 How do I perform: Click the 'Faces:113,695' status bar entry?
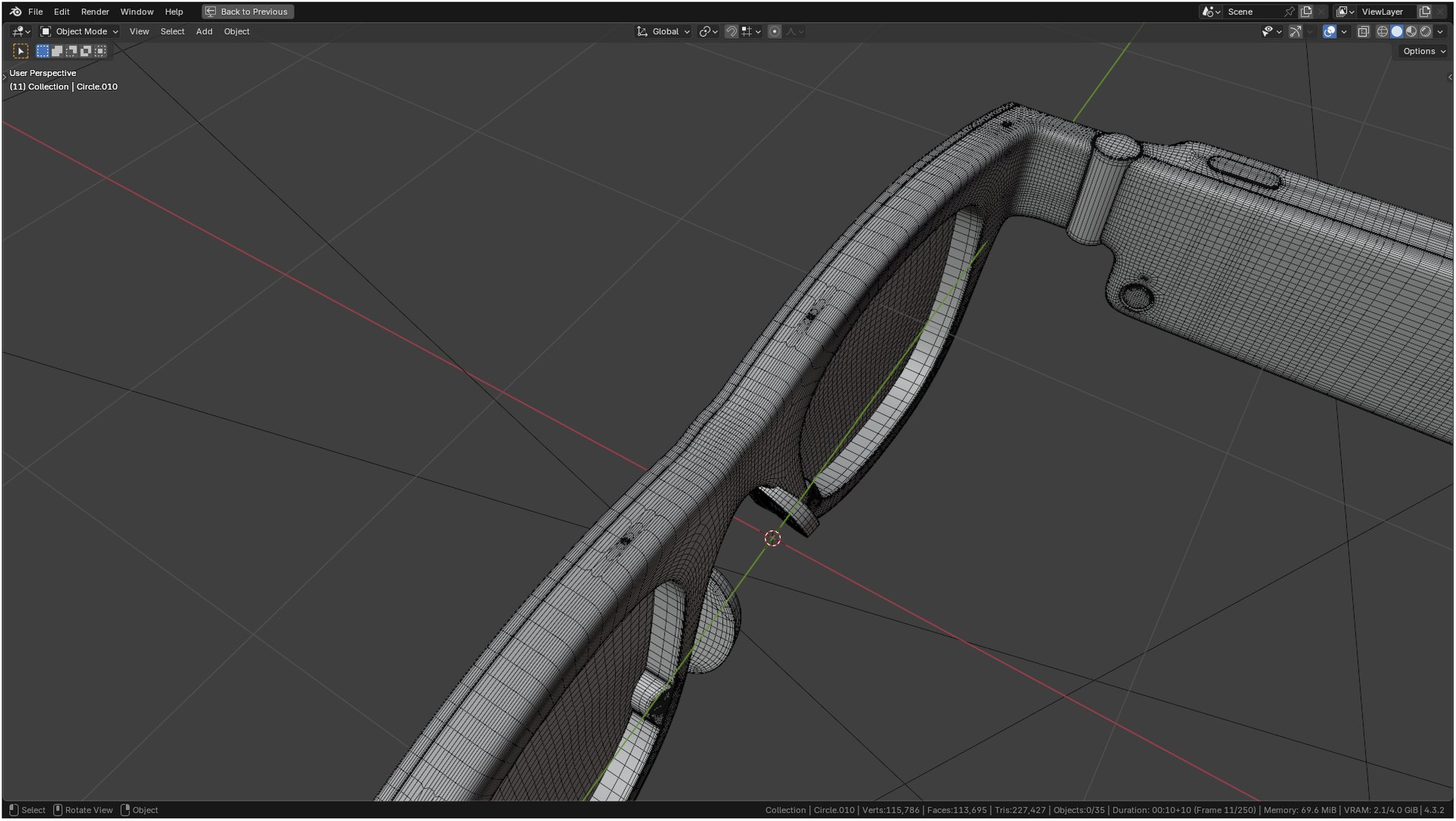(956, 810)
